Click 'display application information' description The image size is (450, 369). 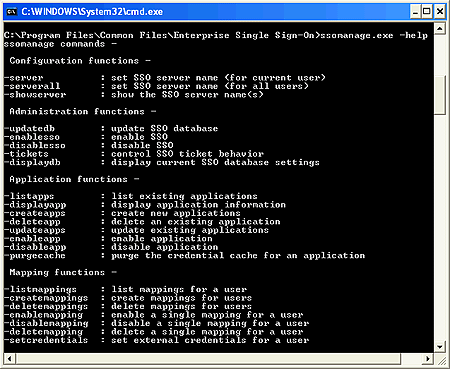pos(198,205)
